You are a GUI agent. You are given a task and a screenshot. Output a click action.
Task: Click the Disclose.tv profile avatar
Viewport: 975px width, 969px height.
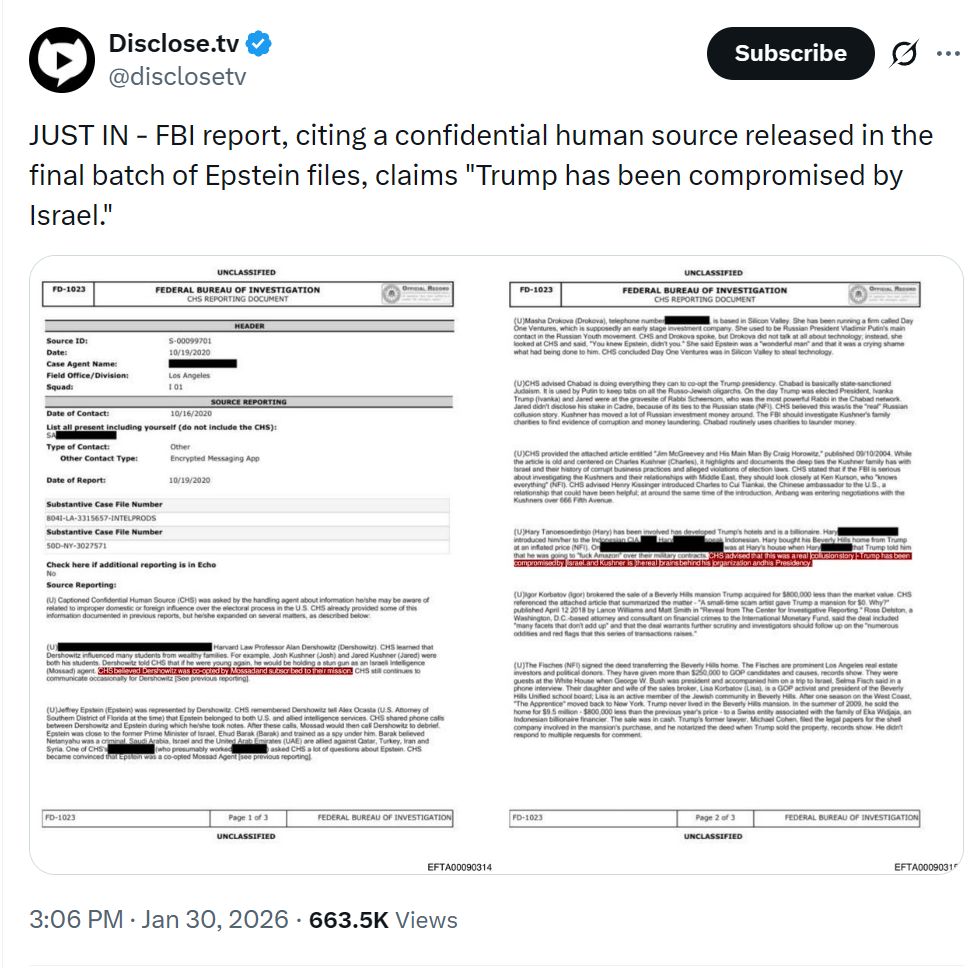click(62, 60)
